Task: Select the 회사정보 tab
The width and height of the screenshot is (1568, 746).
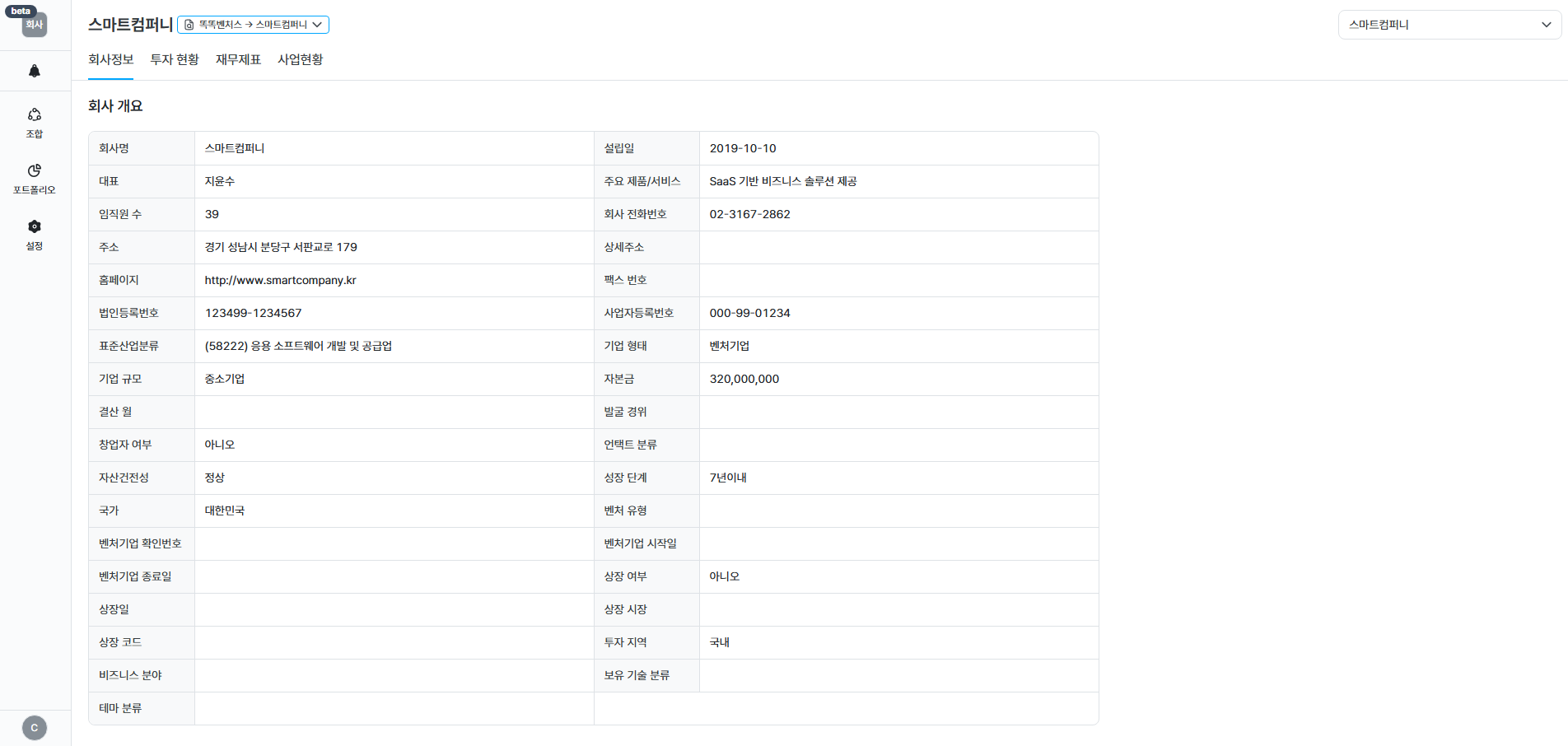Action: 110,59
